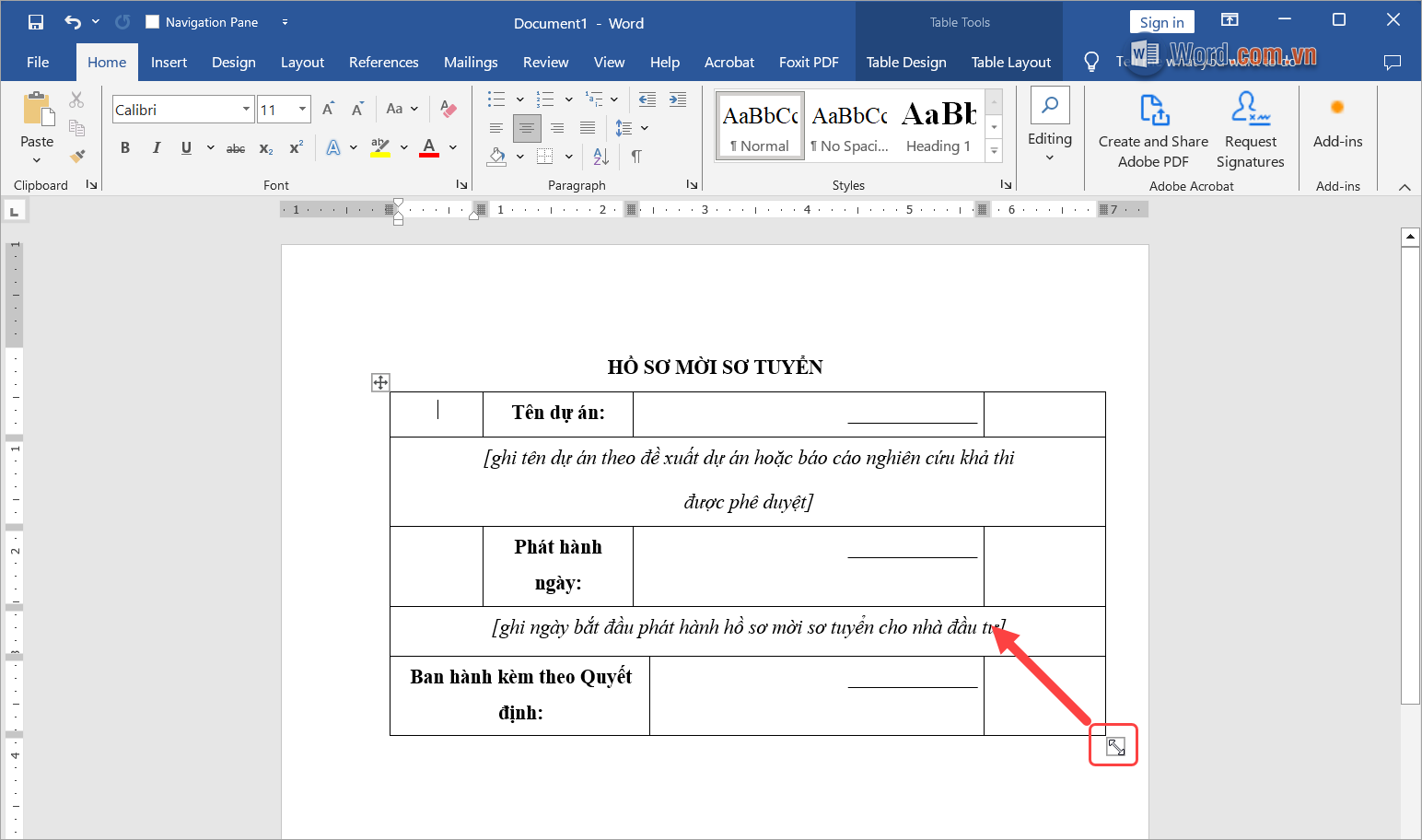Toggle center alignment

pos(527,128)
